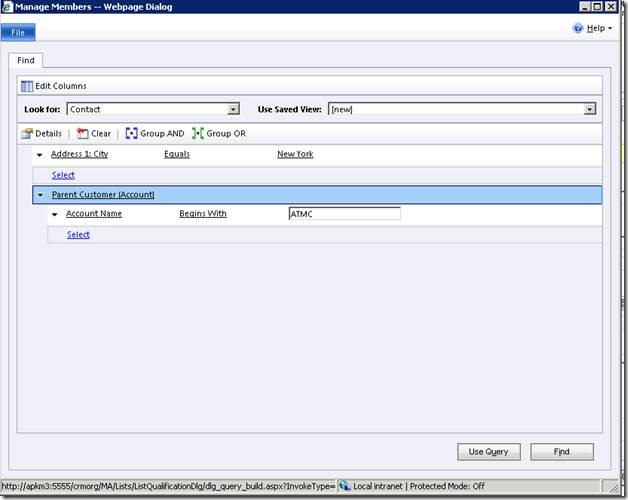Screen dimensions: 628x500
Task: Click the Edit Columns icon
Action: coord(27,86)
